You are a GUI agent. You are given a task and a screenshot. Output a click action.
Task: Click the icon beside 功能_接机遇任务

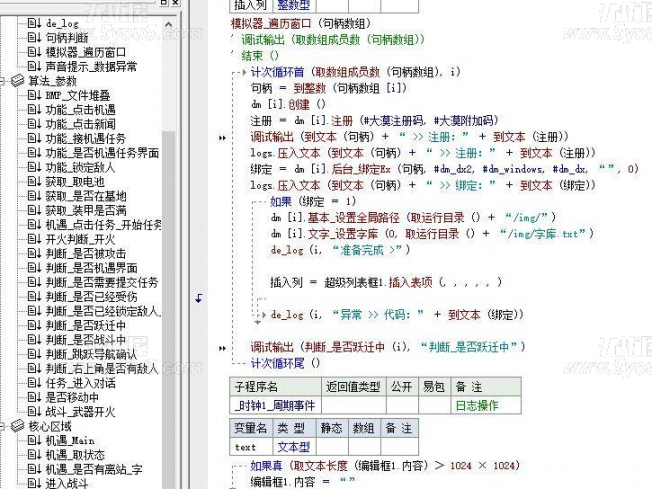pyautogui.click(x=35, y=138)
